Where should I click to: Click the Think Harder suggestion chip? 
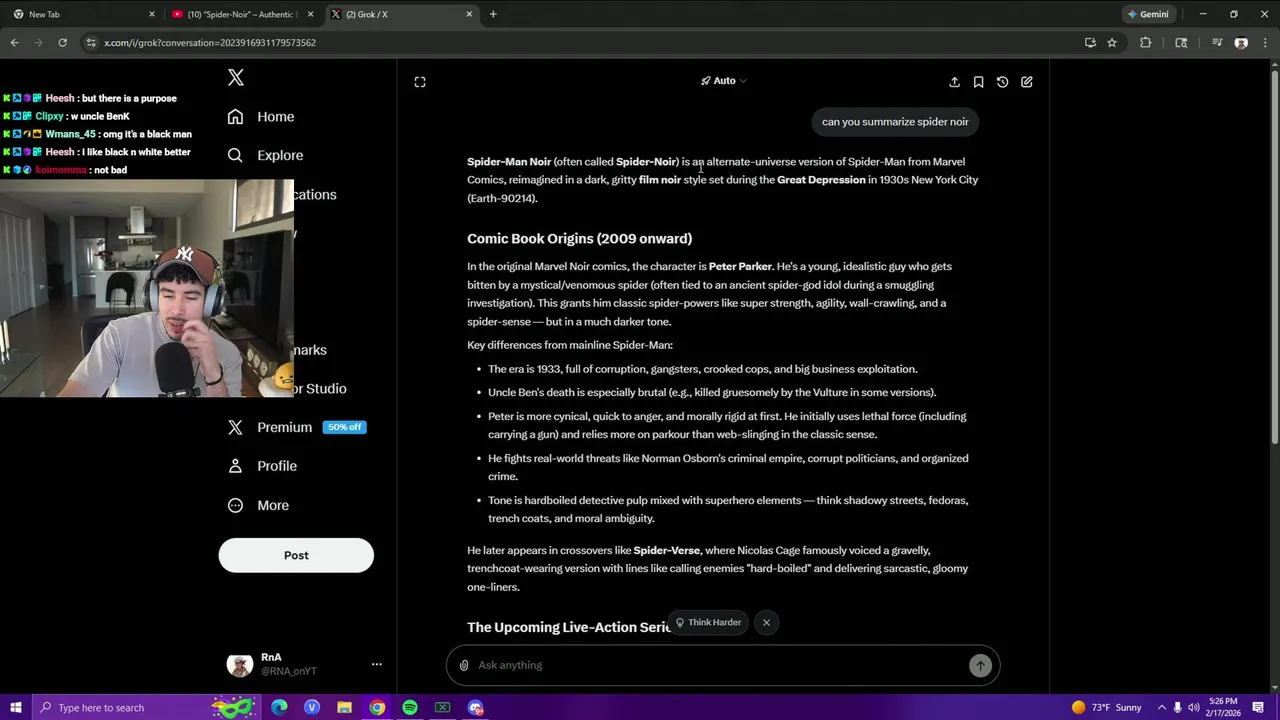tap(708, 622)
